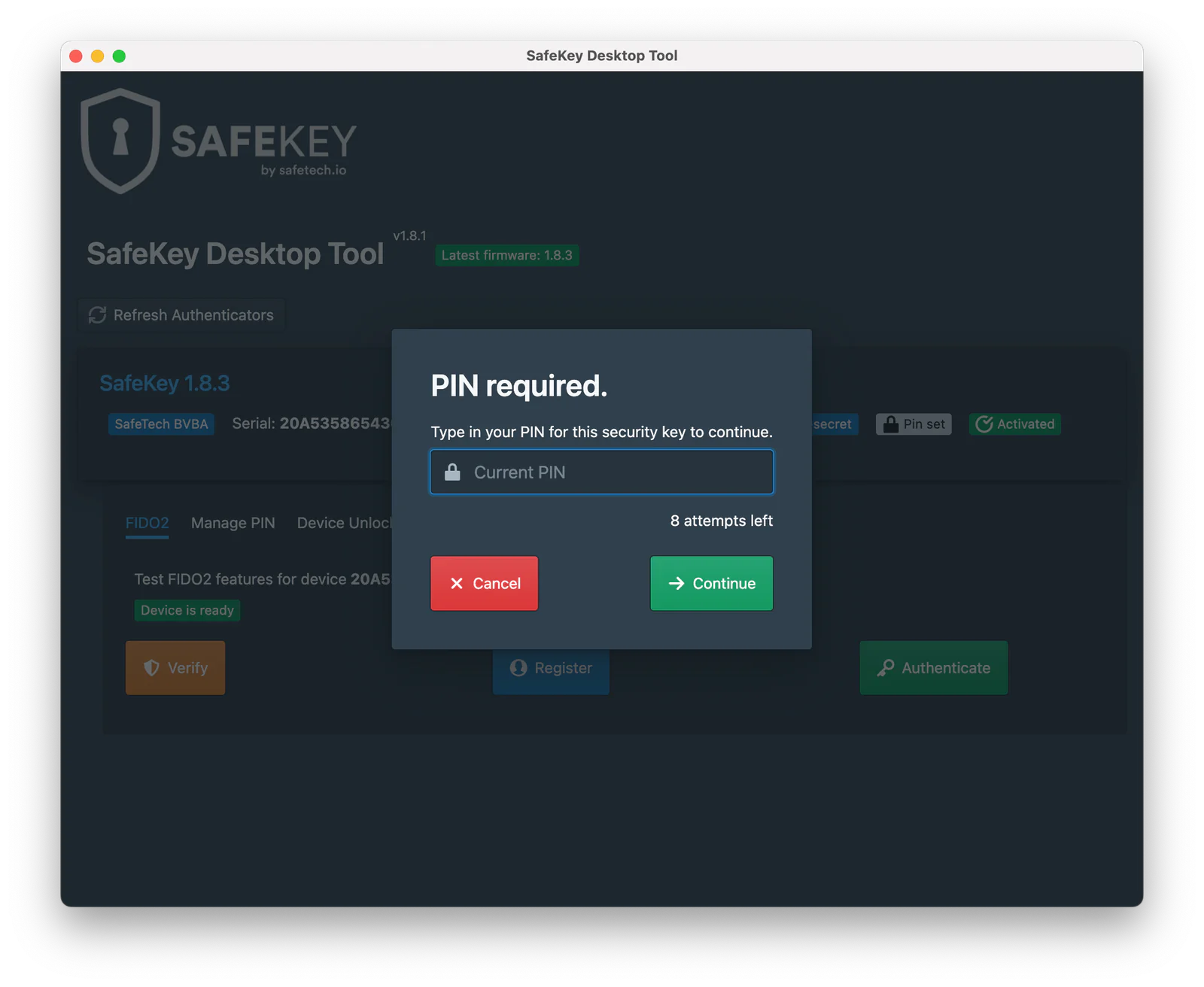This screenshot has width=1204, height=987.
Task: Minimize window using yellow button
Action: pos(97,56)
